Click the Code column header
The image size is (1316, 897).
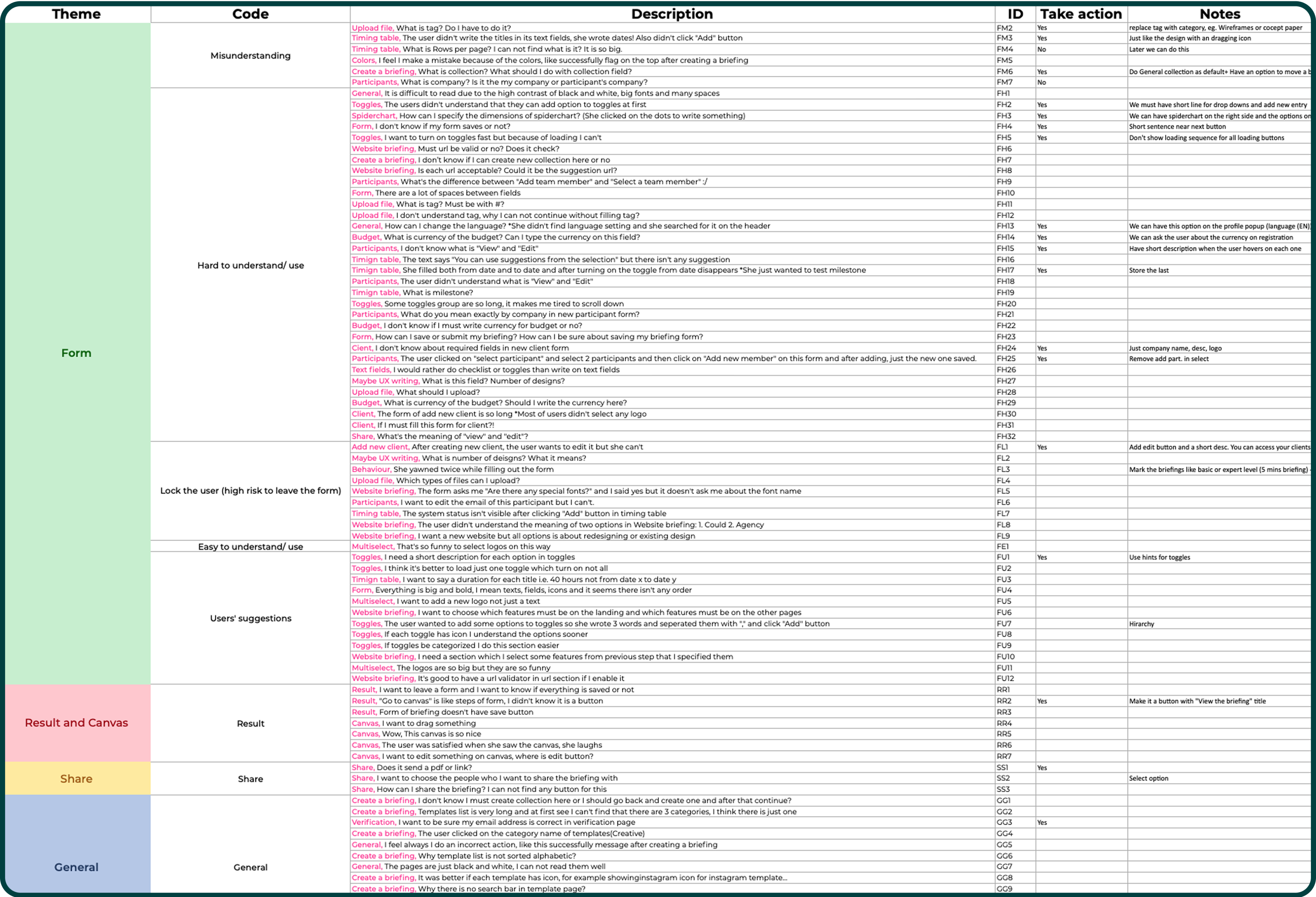click(250, 13)
